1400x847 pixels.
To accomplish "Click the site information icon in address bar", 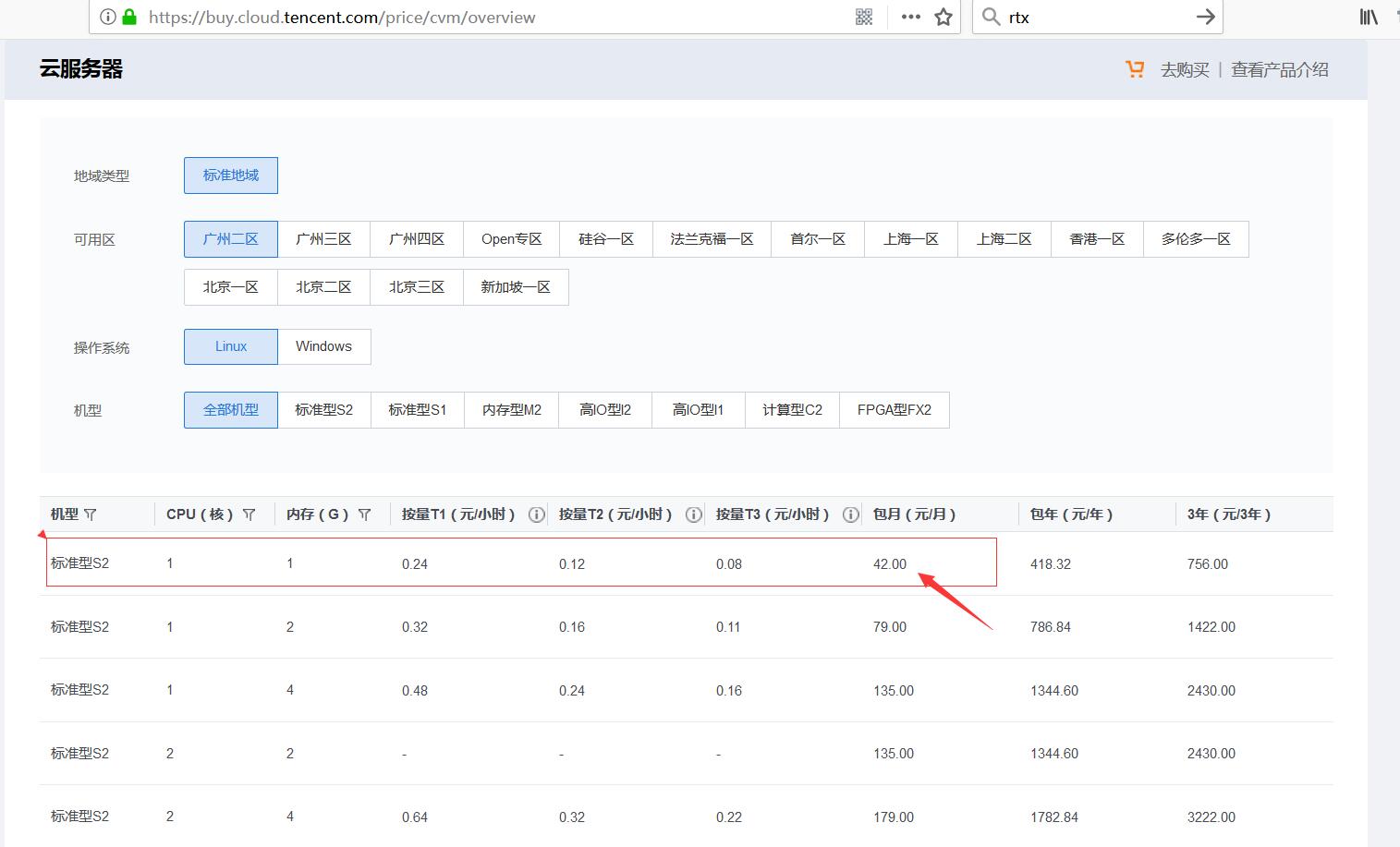I will click(x=108, y=17).
